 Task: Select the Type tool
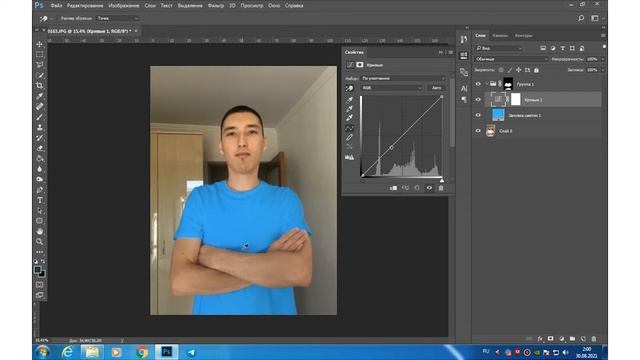coord(40,200)
